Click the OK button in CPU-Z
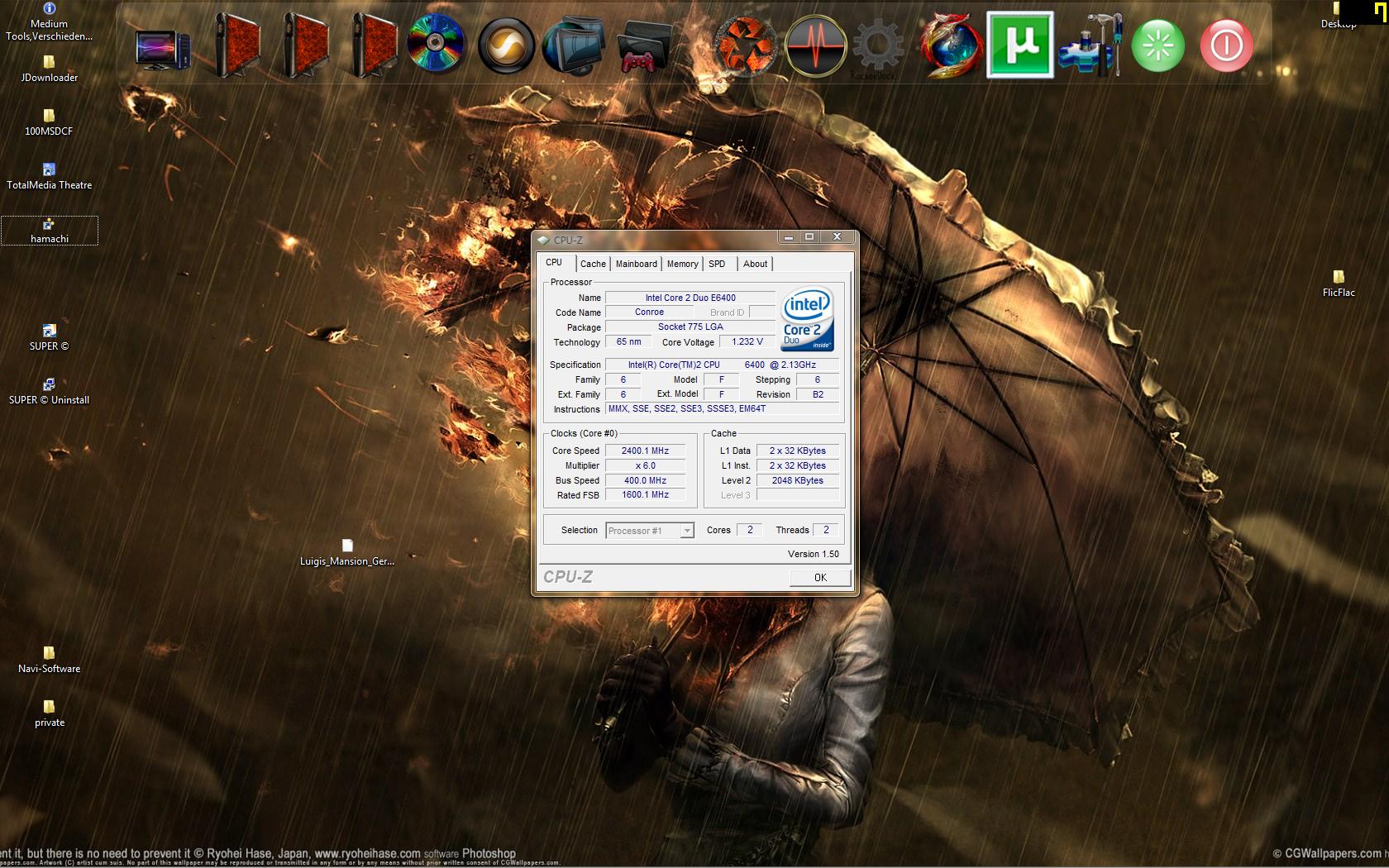This screenshot has height=868, width=1389. 820,578
